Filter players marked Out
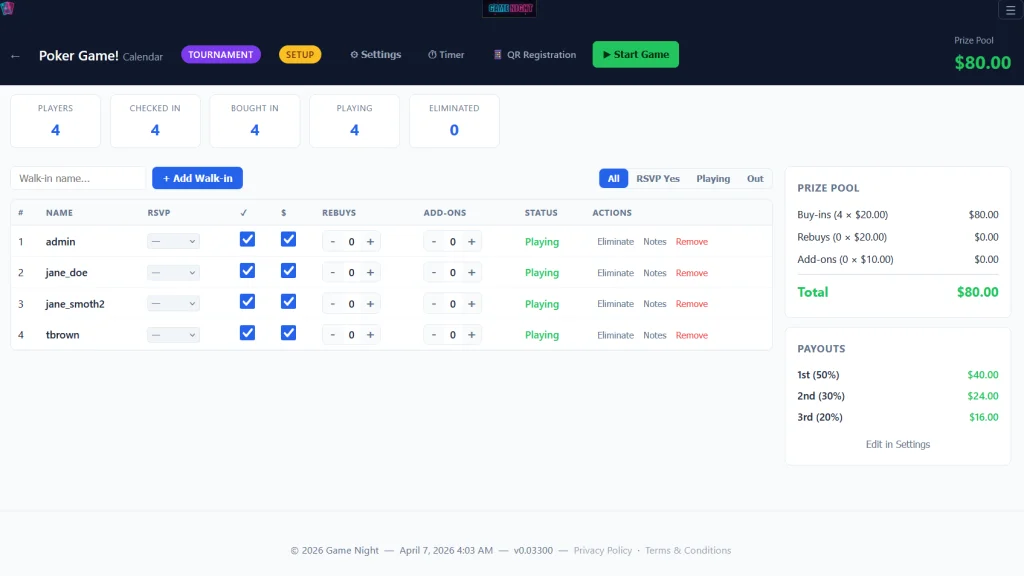Screen dimensions: 1024x576 point(755,178)
